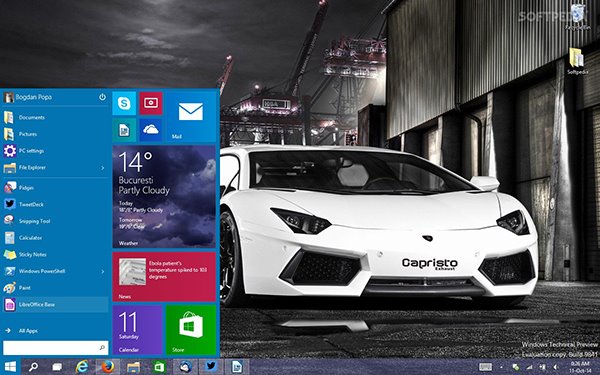Click the Start menu search box
The width and height of the screenshot is (600, 375).
[x=55, y=348]
